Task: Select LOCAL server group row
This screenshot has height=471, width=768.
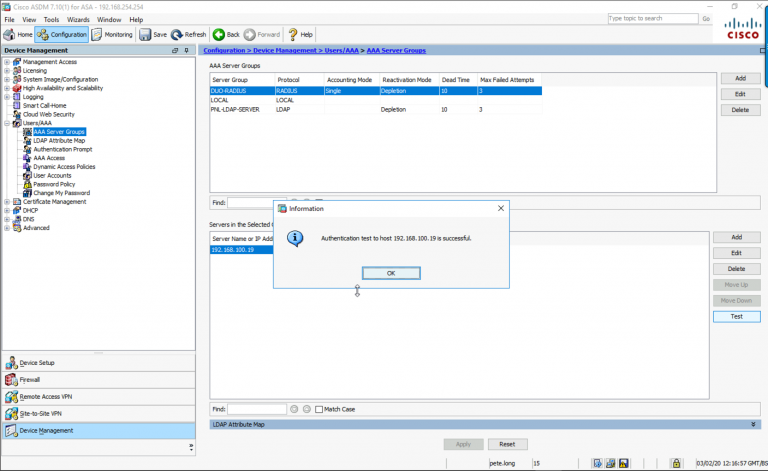Action: coord(376,100)
